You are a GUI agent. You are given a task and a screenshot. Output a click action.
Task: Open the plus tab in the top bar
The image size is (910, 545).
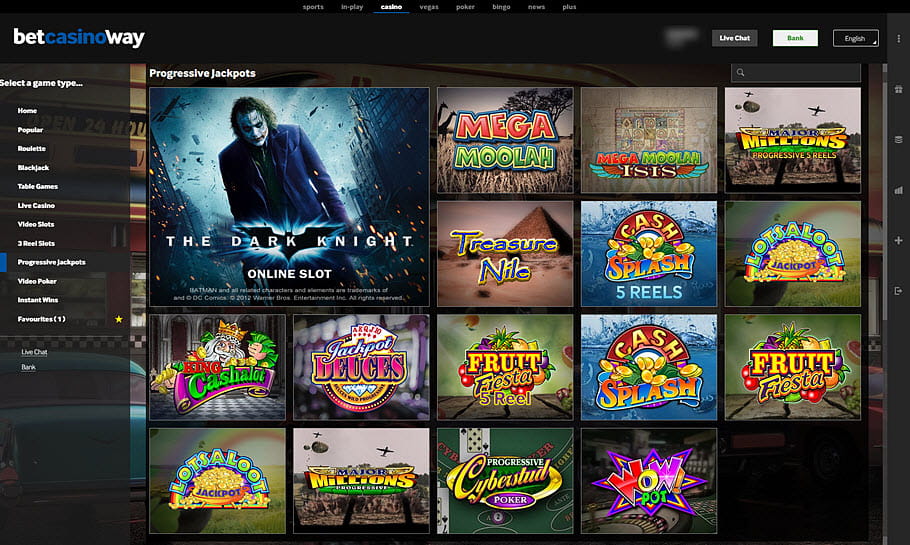click(569, 7)
